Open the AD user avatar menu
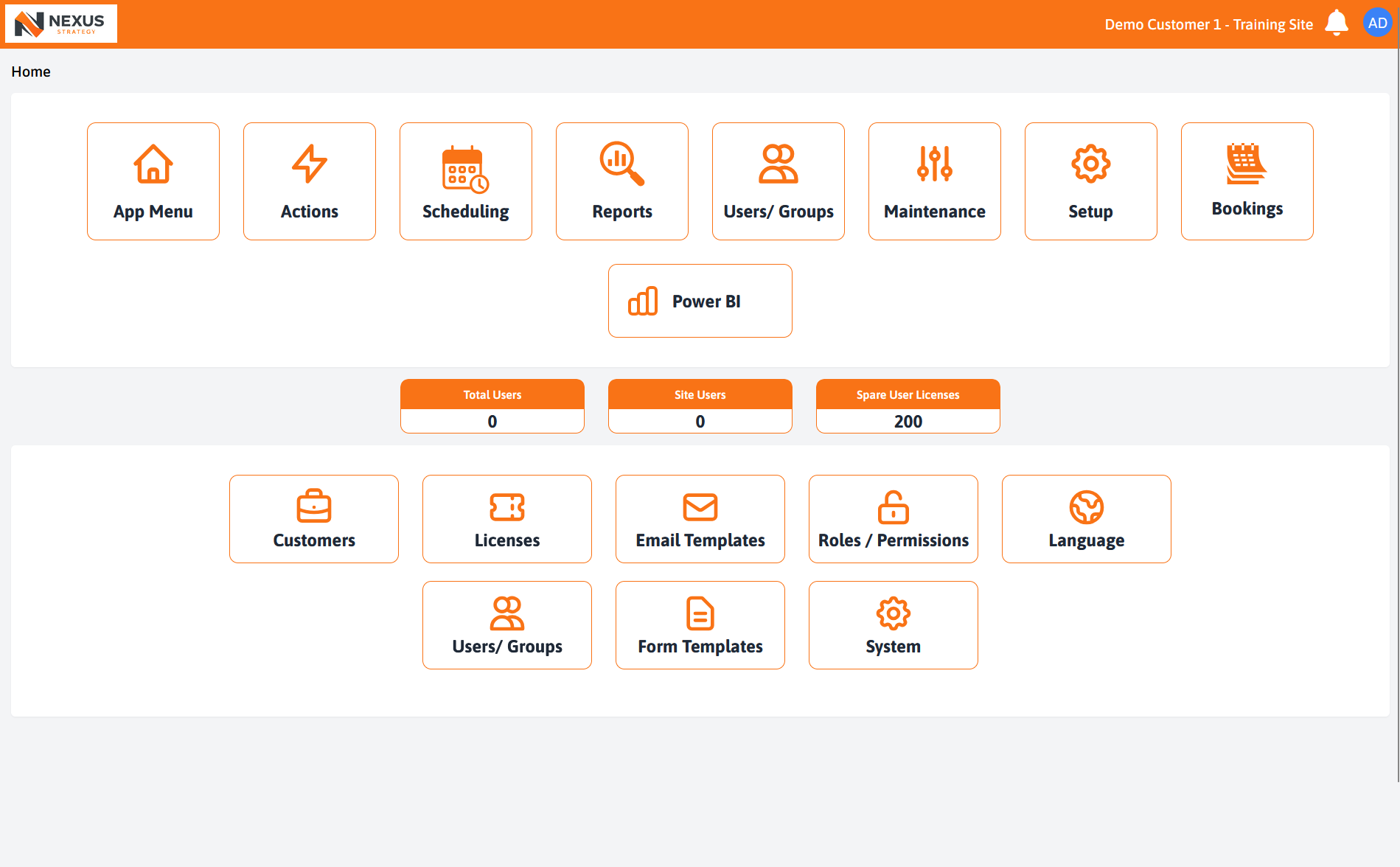 pos(1377,24)
